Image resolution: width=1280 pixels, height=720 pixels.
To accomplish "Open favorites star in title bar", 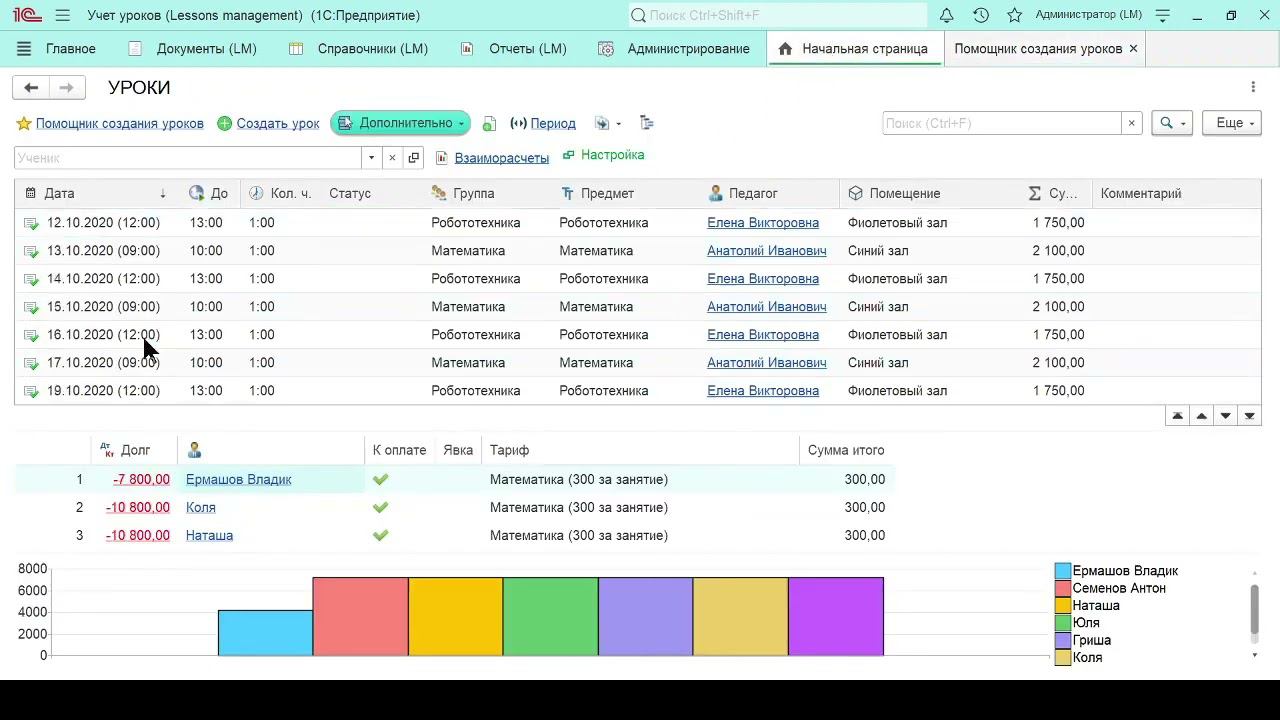I will [1014, 15].
